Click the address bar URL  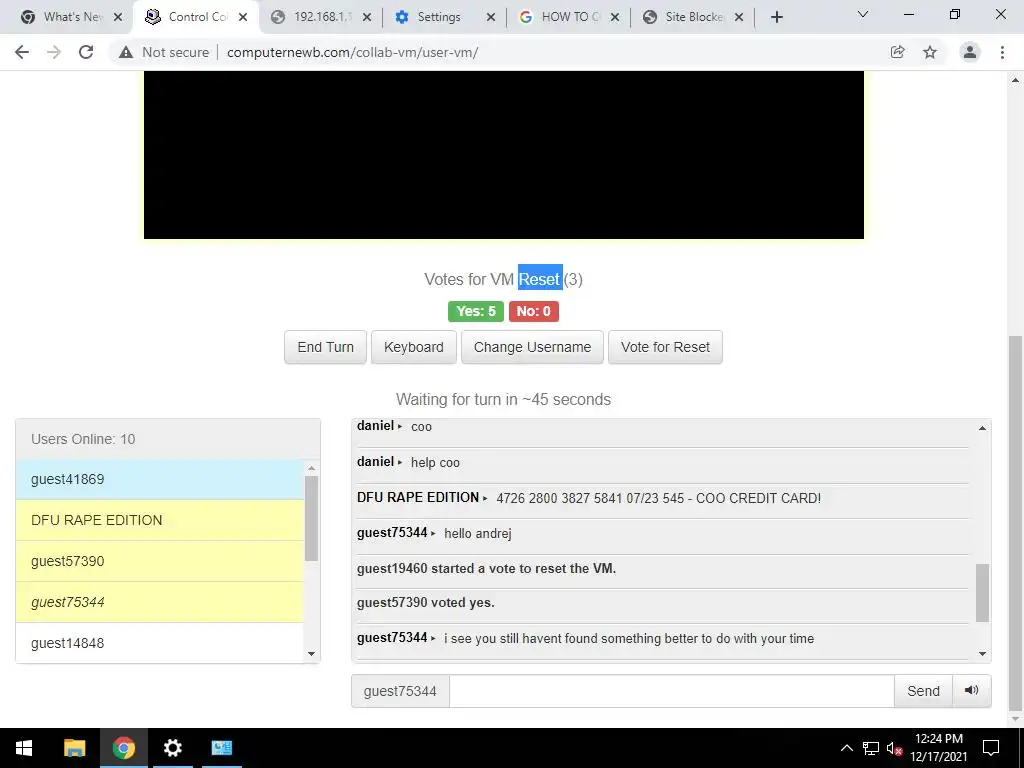coord(353,52)
